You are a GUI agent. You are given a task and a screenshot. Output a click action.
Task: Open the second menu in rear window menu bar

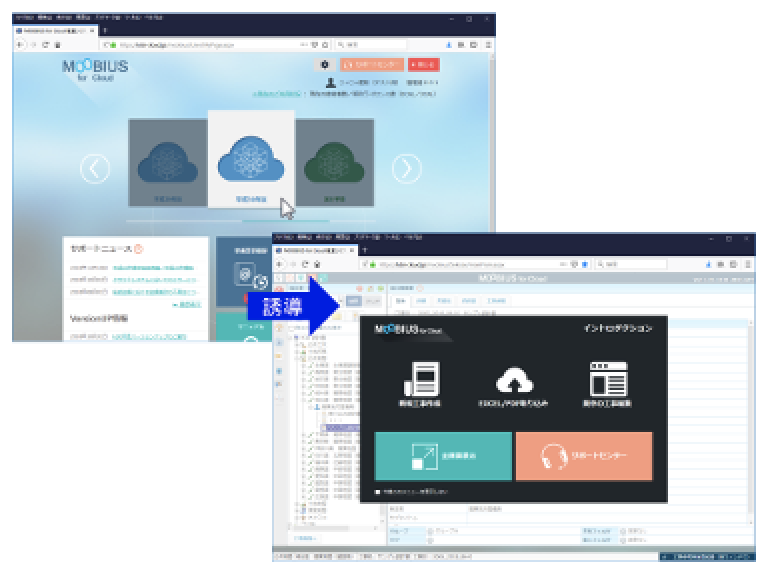[x=45, y=17]
